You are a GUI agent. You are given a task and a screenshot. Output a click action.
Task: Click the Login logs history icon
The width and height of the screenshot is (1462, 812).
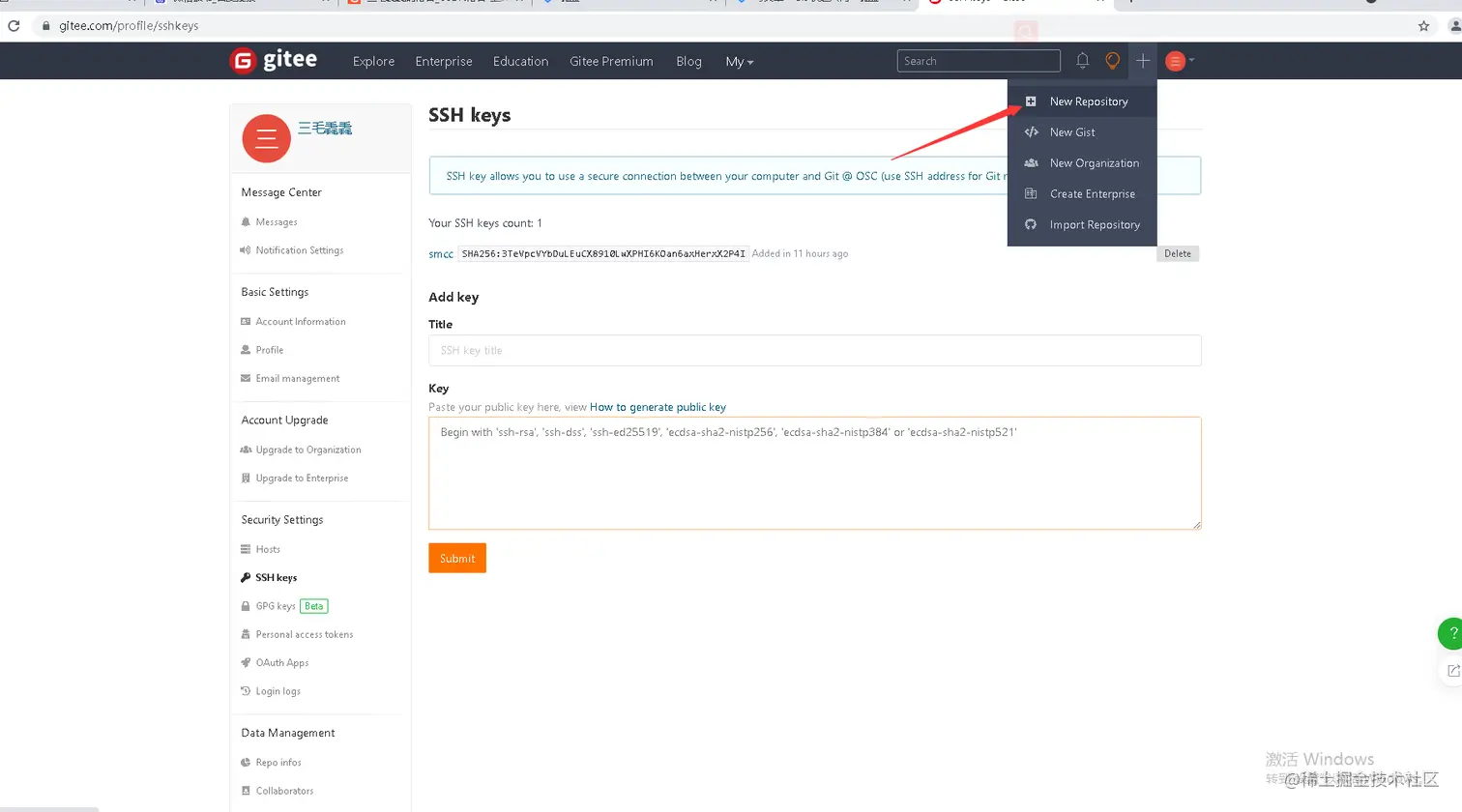(x=246, y=691)
